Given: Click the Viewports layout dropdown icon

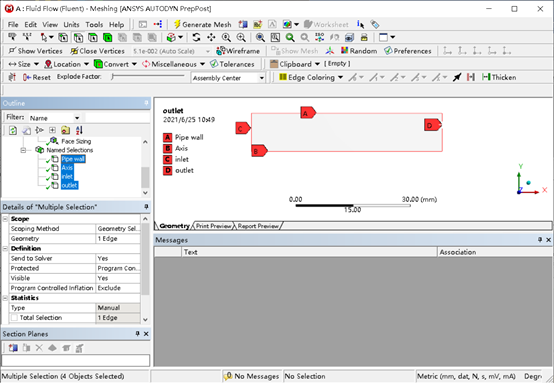Looking at the screenshot, I should [x=387, y=37].
